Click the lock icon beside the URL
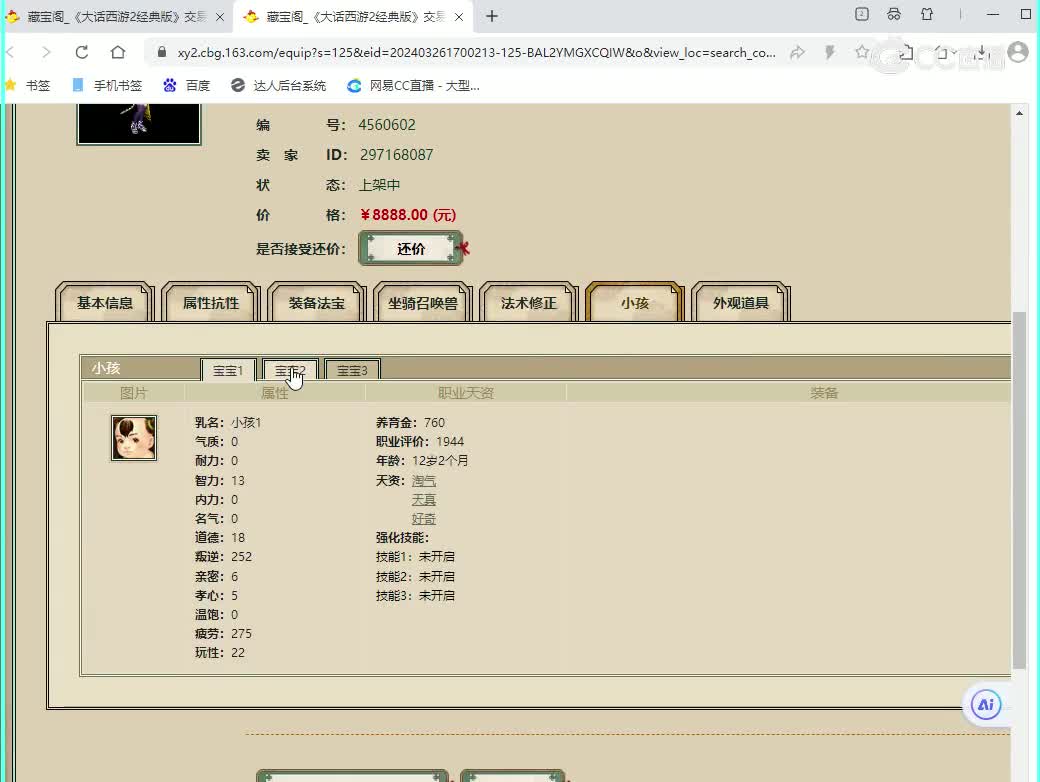1040x782 pixels. [x=162, y=52]
